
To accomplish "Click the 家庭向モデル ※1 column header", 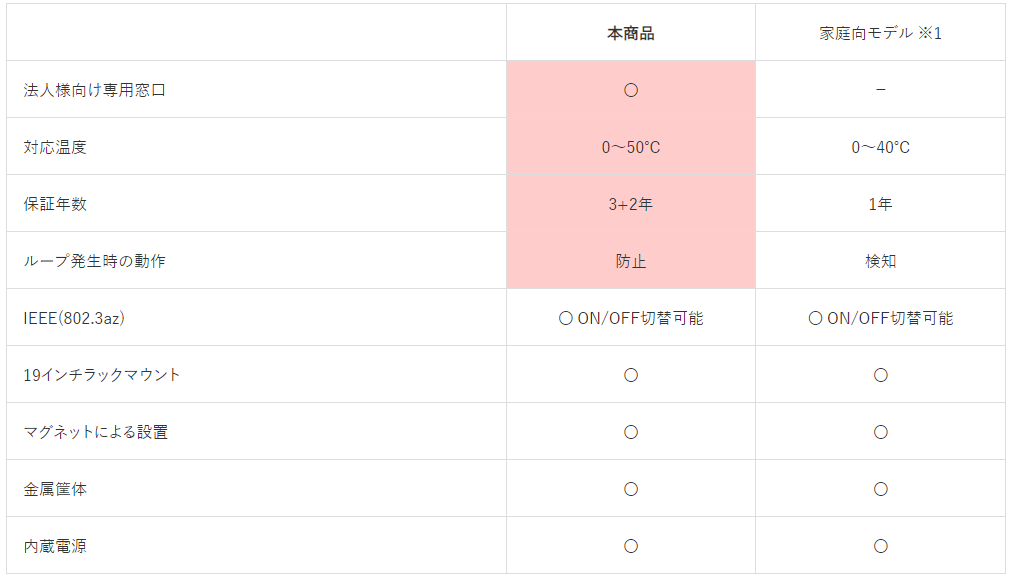I will pyautogui.click(x=881, y=33).
